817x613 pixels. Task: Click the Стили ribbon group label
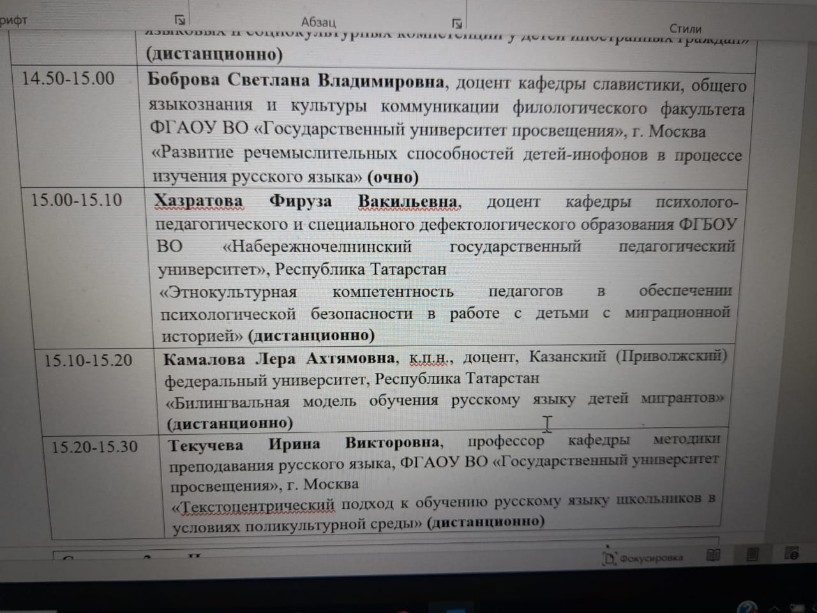pos(686,29)
